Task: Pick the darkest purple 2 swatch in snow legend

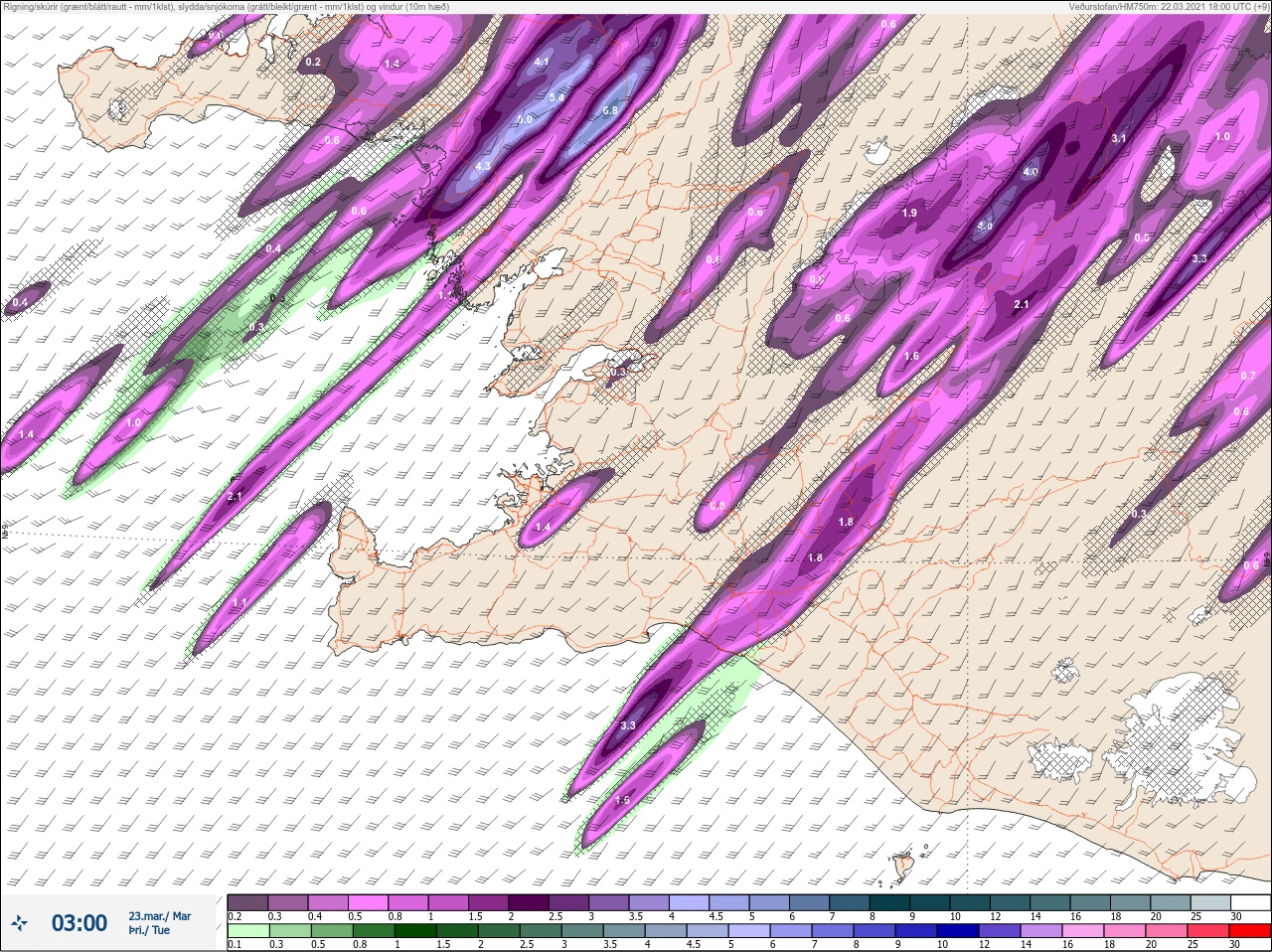Action: 529,902
